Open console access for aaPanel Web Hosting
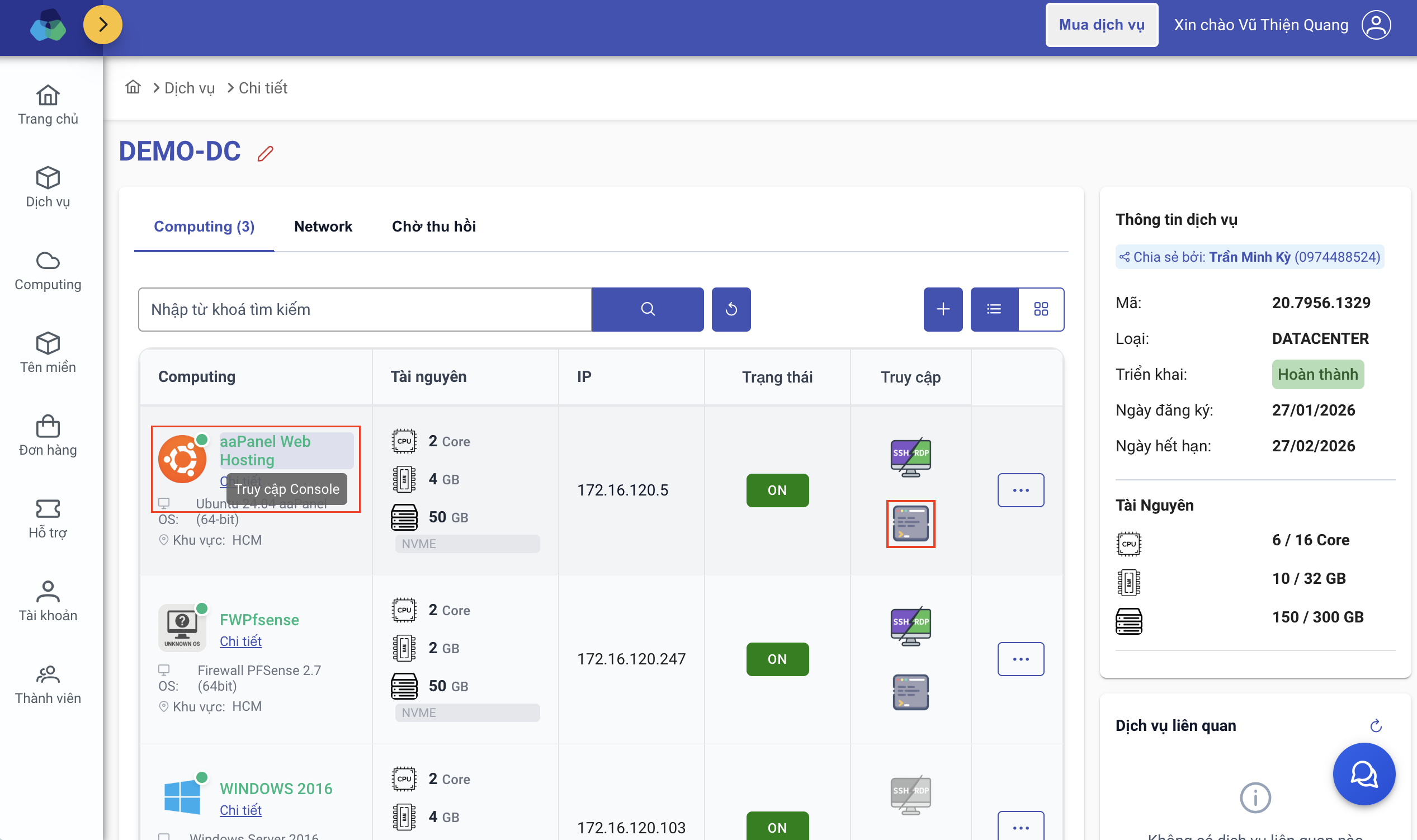Viewport: 1417px width, 840px height. click(910, 523)
